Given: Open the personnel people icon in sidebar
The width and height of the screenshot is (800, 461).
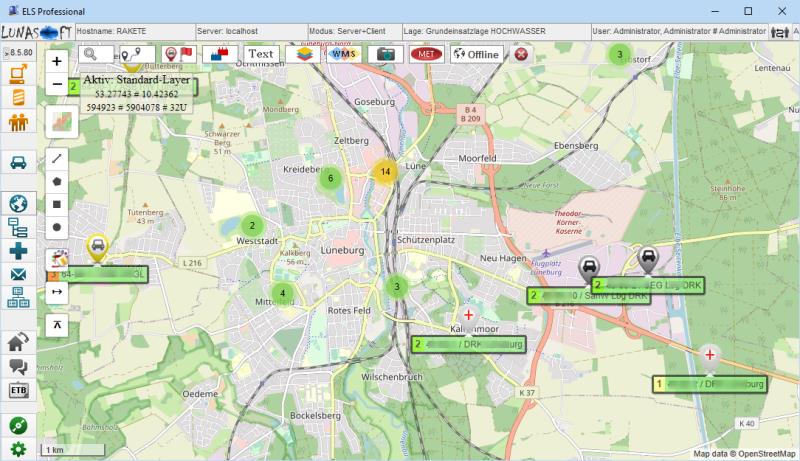Looking at the screenshot, I should point(18,122).
